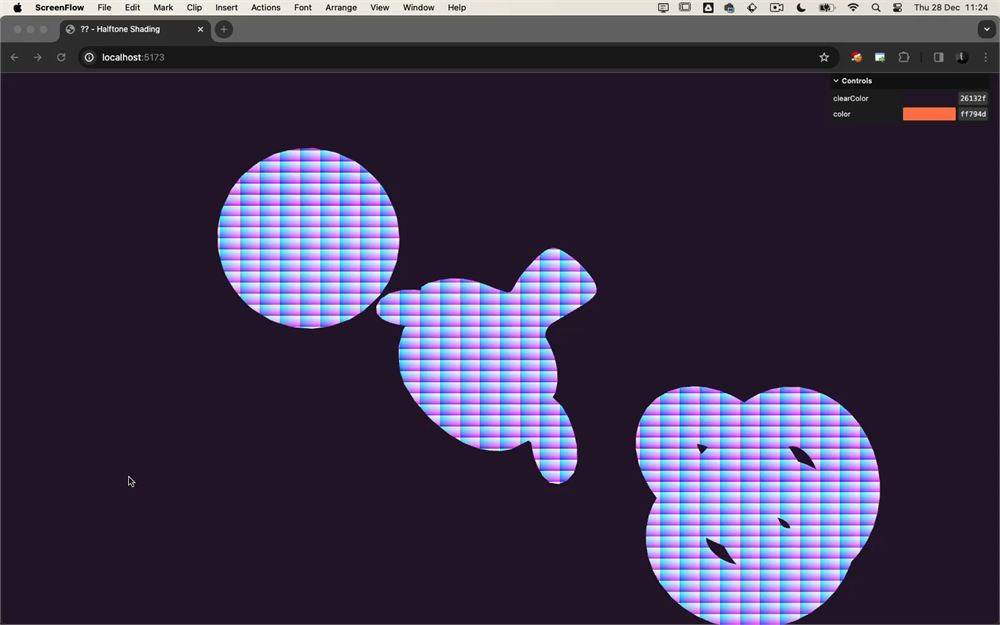Open the user profile avatar
This screenshot has width=1000, height=625.
(962, 57)
